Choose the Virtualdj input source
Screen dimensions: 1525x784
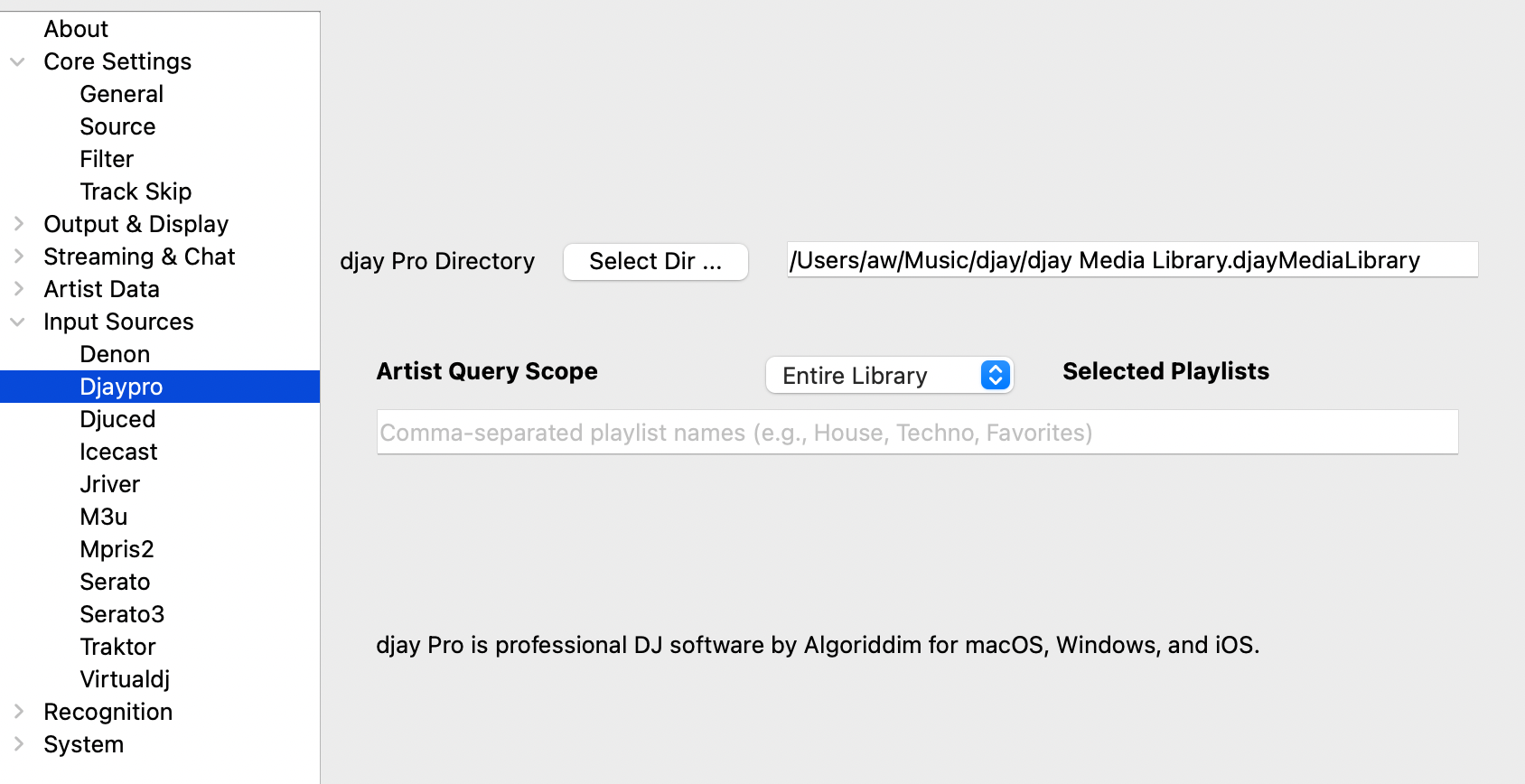(x=125, y=679)
